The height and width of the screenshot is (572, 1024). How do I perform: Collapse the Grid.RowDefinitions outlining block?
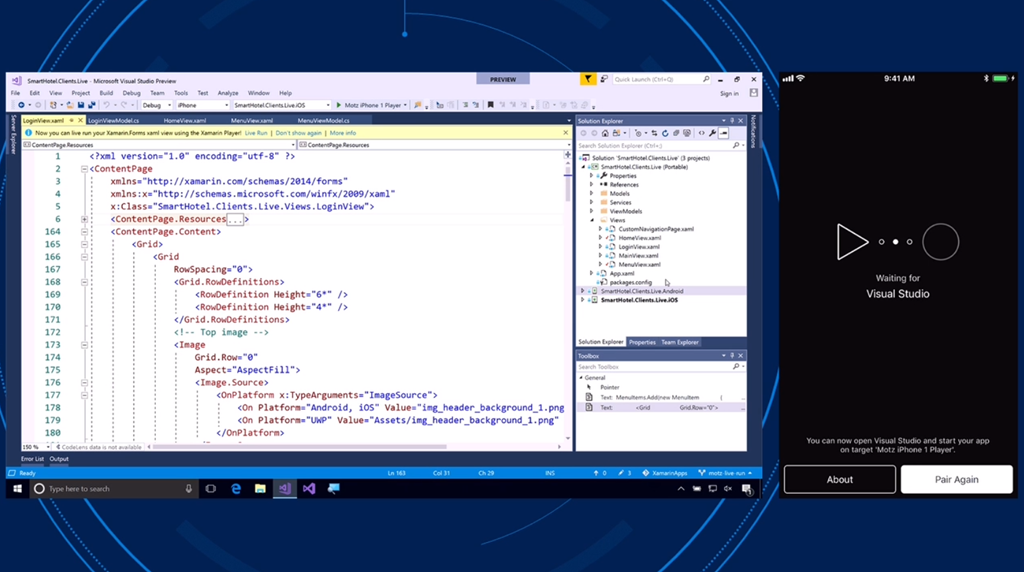click(85, 282)
